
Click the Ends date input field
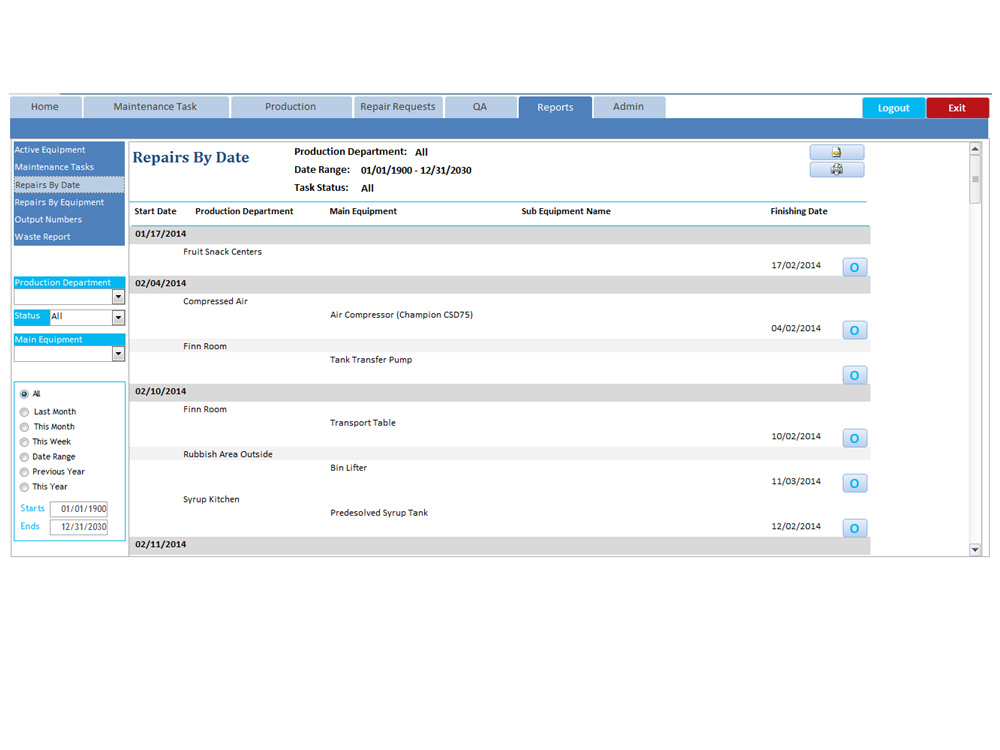pos(78,527)
